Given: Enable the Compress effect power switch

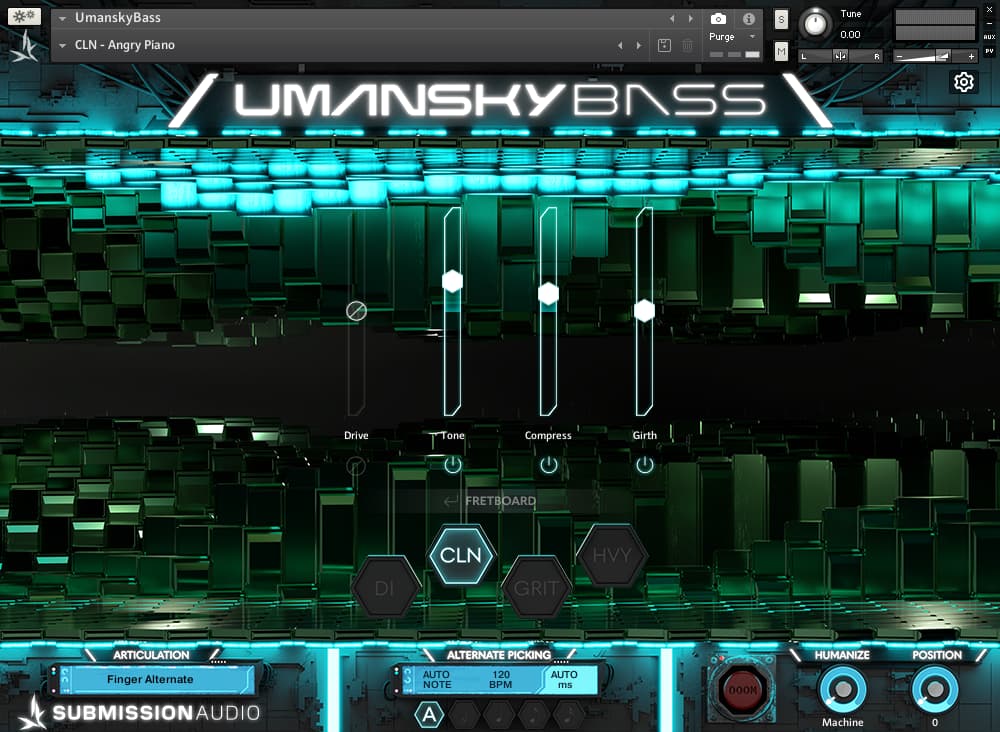Looking at the screenshot, I should (x=548, y=464).
